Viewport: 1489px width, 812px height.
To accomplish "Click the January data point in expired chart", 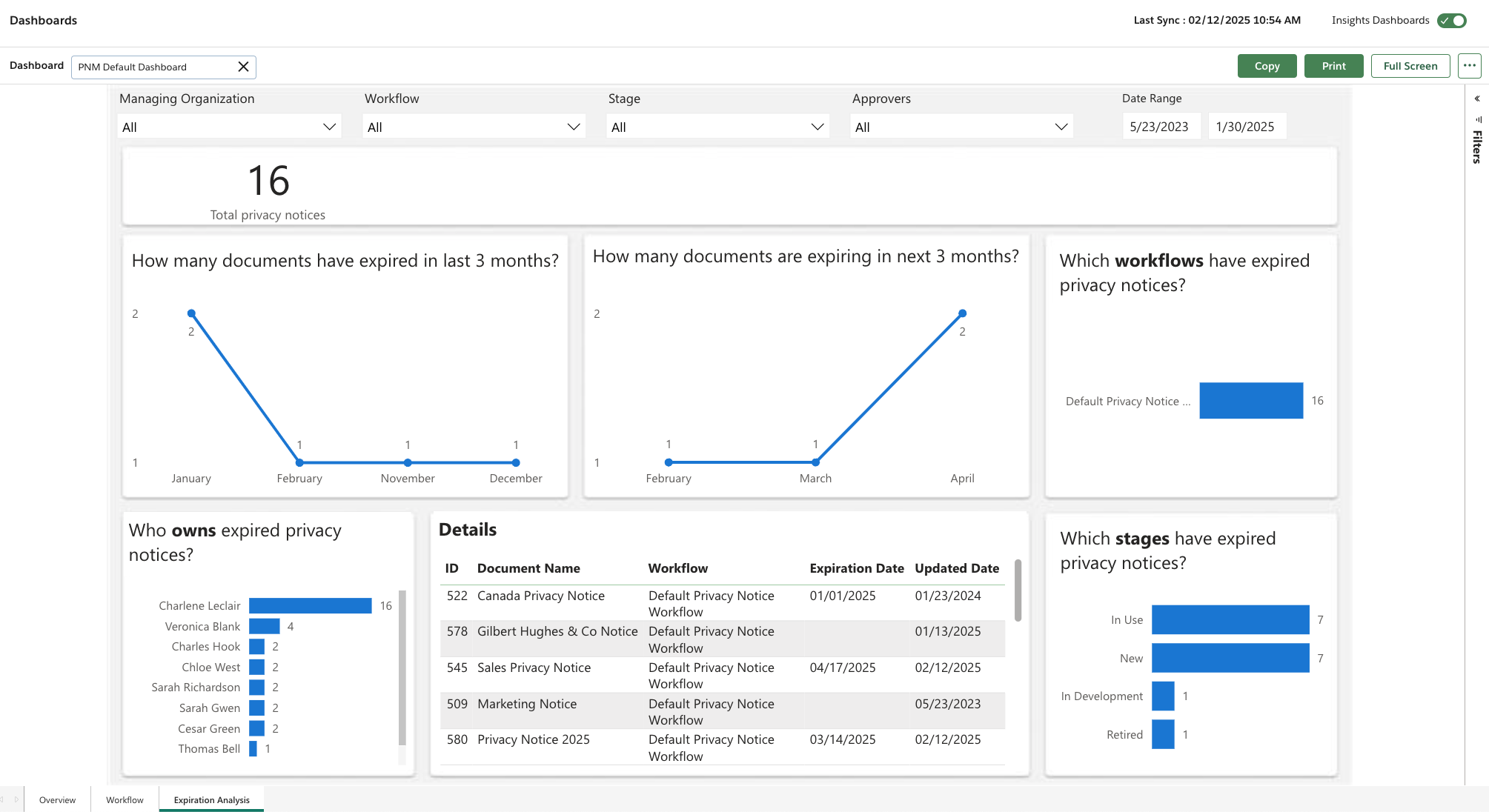I will click(191, 313).
